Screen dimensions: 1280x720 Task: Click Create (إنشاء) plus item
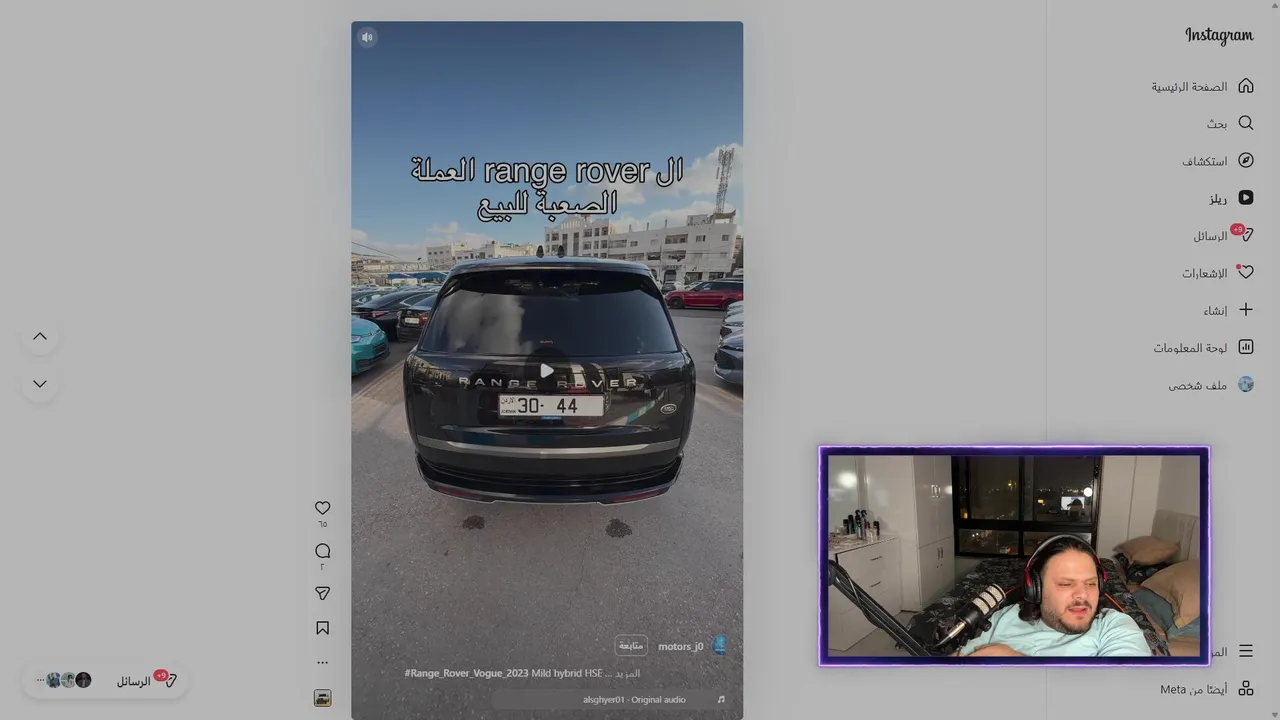point(1228,310)
